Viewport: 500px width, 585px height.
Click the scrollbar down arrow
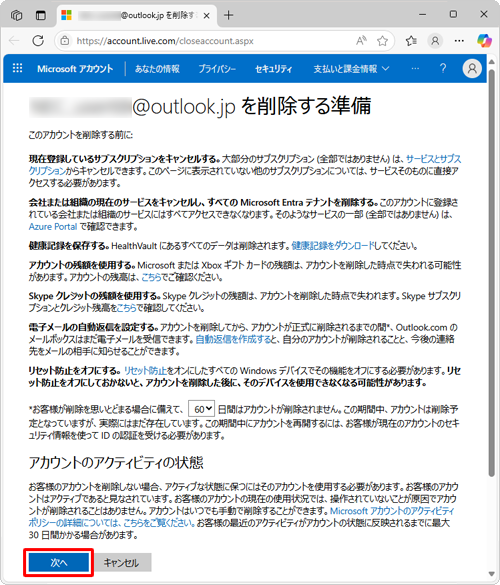[492, 574]
